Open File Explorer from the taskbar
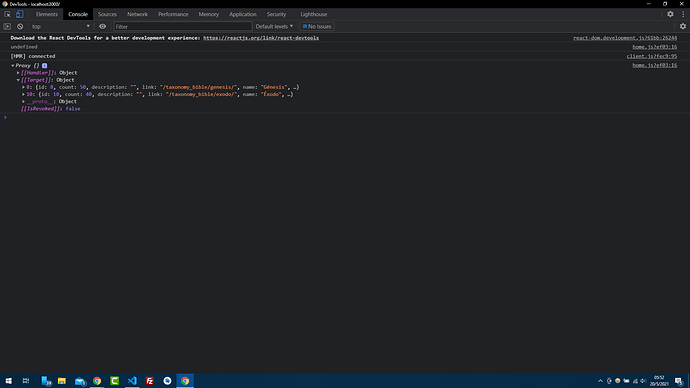690x388 pixels. click(x=62, y=381)
